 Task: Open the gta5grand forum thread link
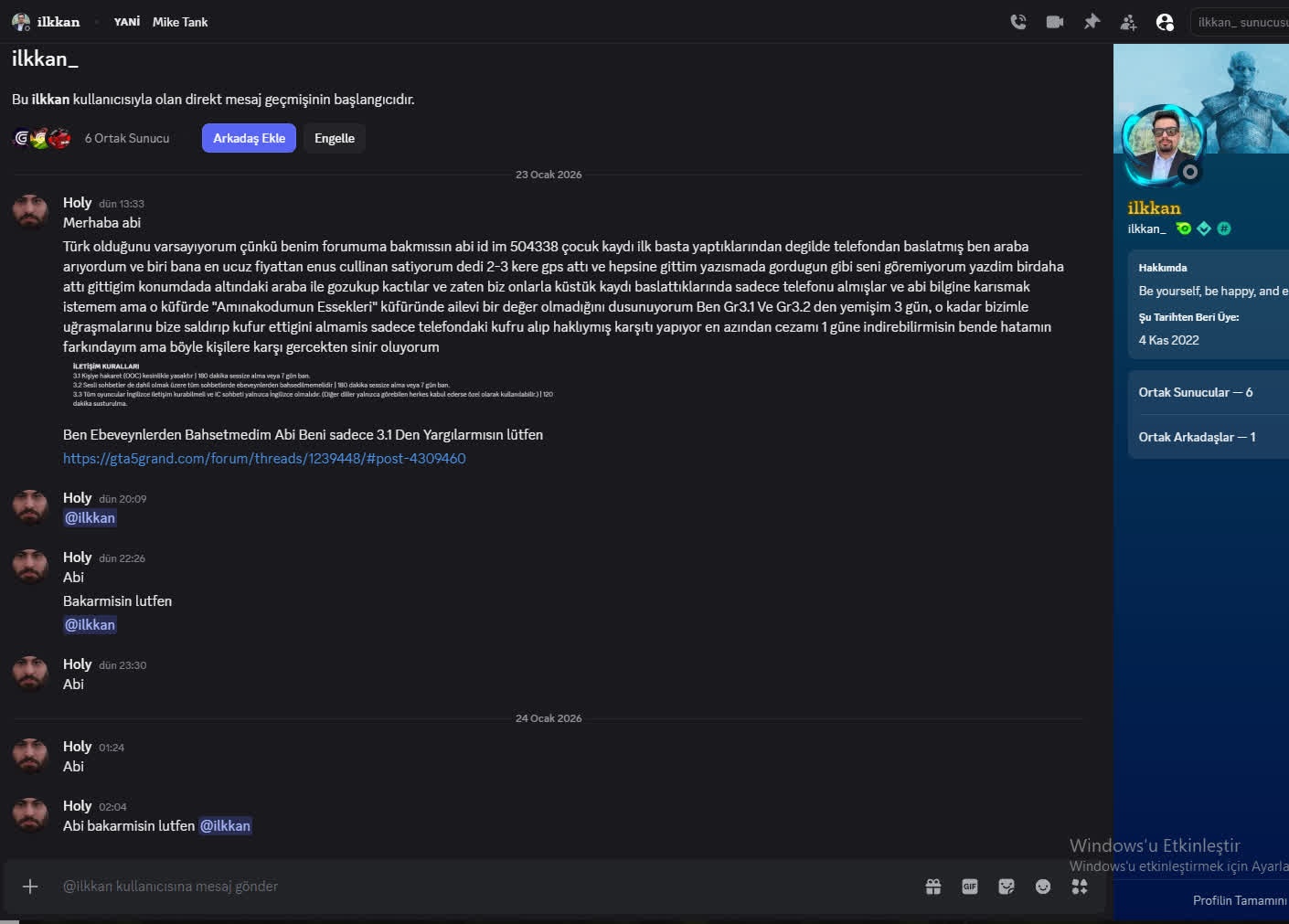pos(264,458)
